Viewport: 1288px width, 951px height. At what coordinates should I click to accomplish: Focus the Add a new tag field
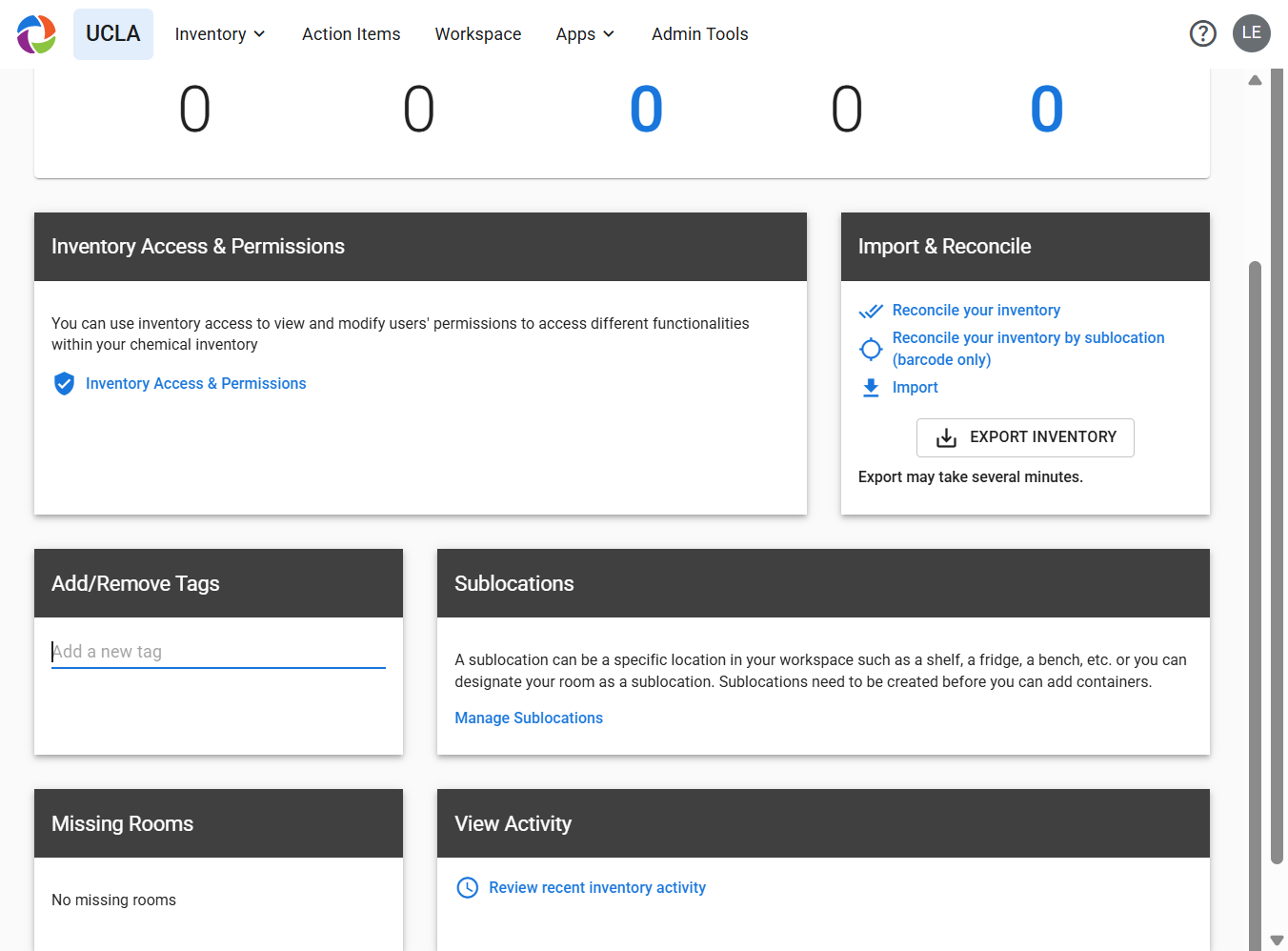[x=218, y=652]
